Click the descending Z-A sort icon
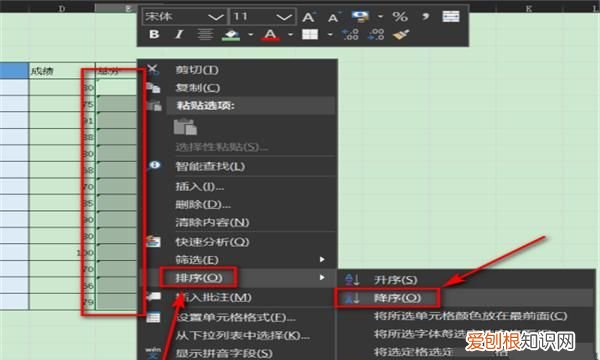 coord(352,298)
